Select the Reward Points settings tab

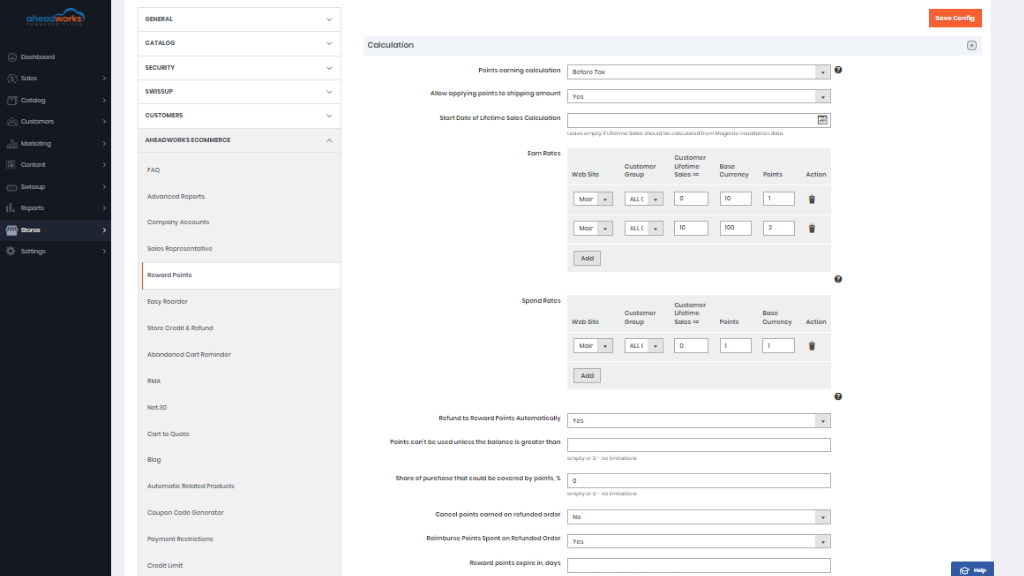(241, 276)
